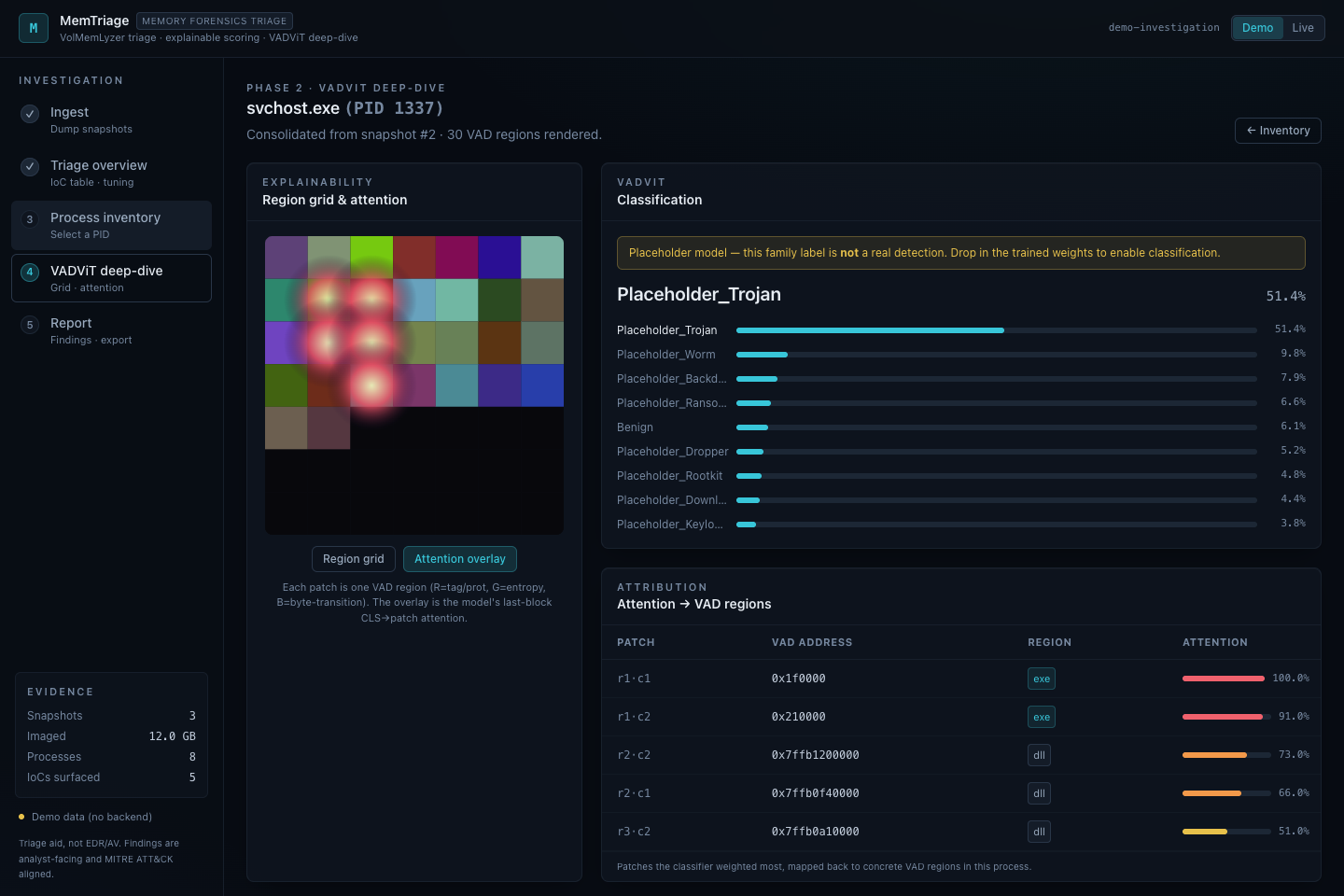Click the bright blue patch in grid

click(x=542, y=385)
